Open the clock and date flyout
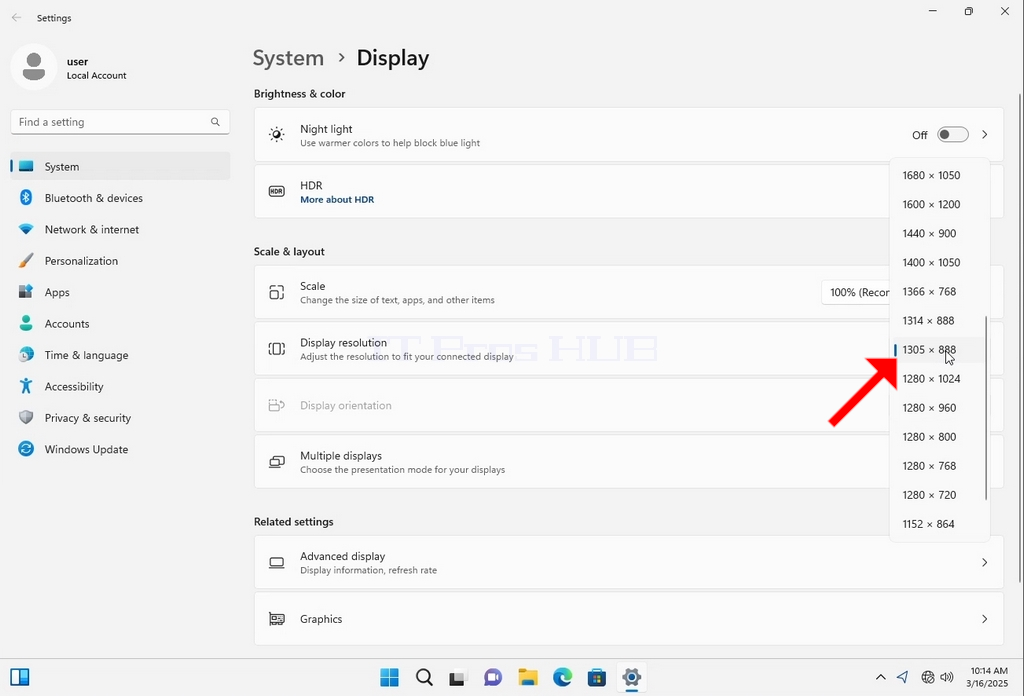The width and height of the screenshot is (1024, 696). coord(988,677)
